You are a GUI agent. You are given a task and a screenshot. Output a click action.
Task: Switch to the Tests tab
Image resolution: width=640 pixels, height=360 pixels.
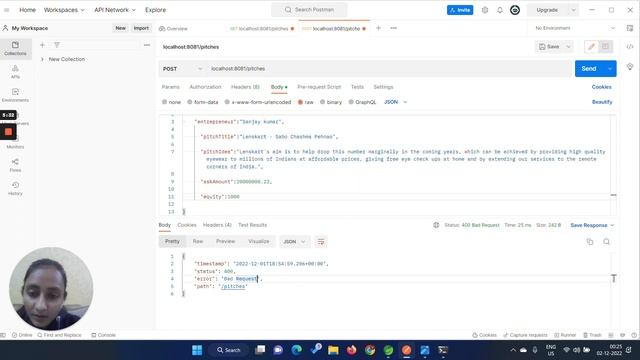tap(357, 87)
